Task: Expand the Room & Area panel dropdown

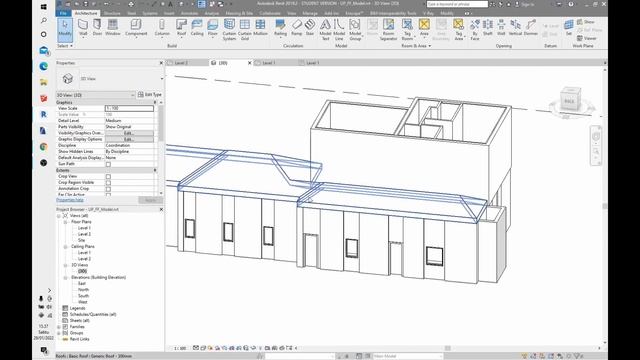Action: tap(416, 46)
